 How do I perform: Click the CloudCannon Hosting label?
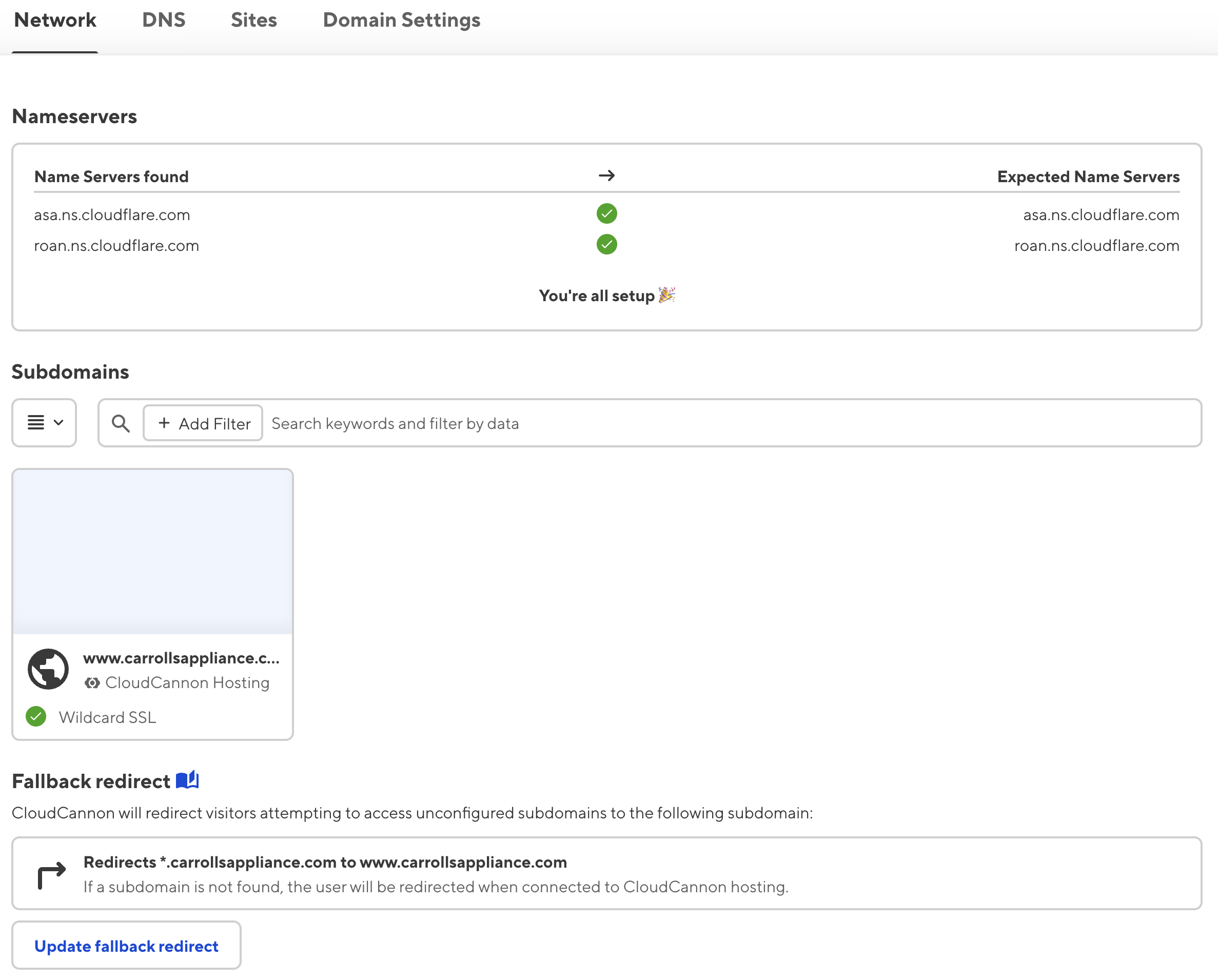click(x=187, y=682)
